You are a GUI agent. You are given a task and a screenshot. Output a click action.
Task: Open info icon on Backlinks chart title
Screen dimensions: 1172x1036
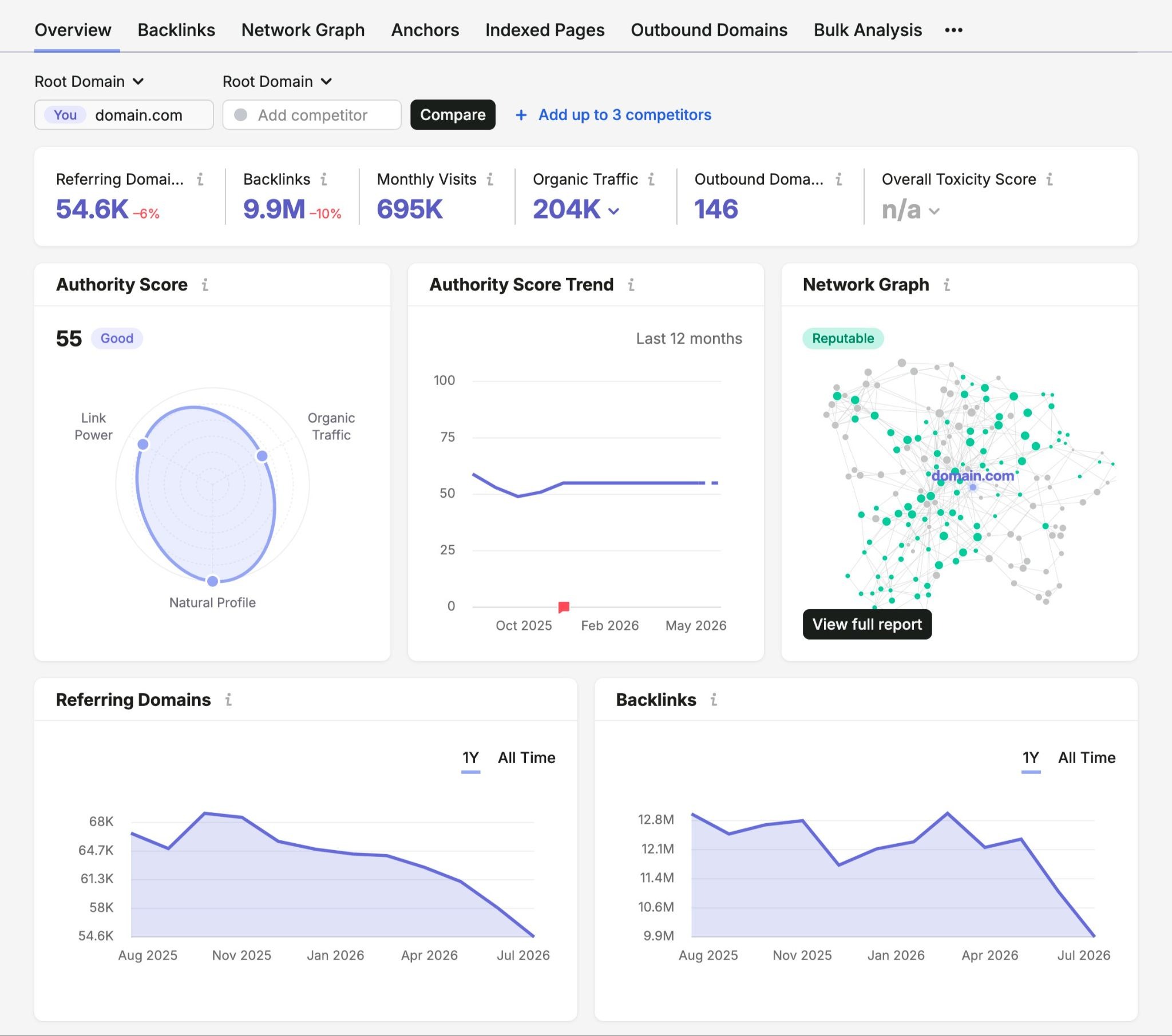pyautogui.click(x=714, y=700)
